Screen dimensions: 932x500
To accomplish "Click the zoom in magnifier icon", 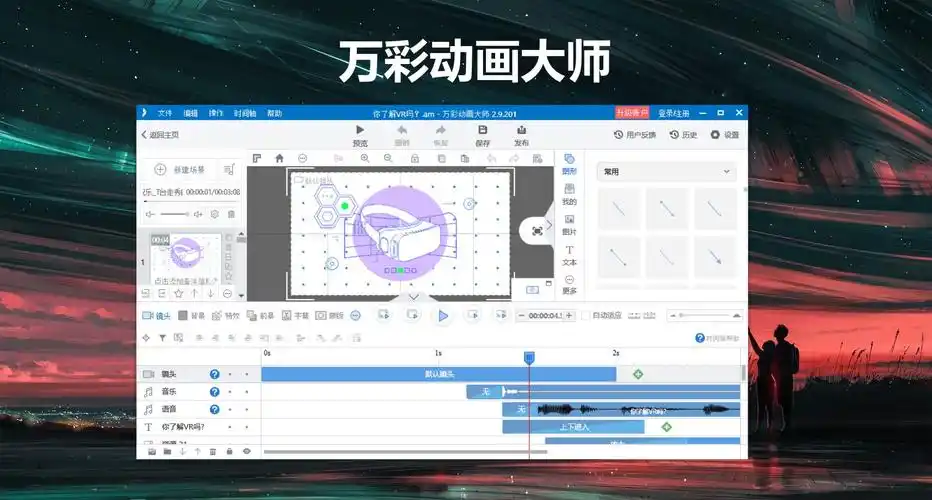I will tap(365, 158).
